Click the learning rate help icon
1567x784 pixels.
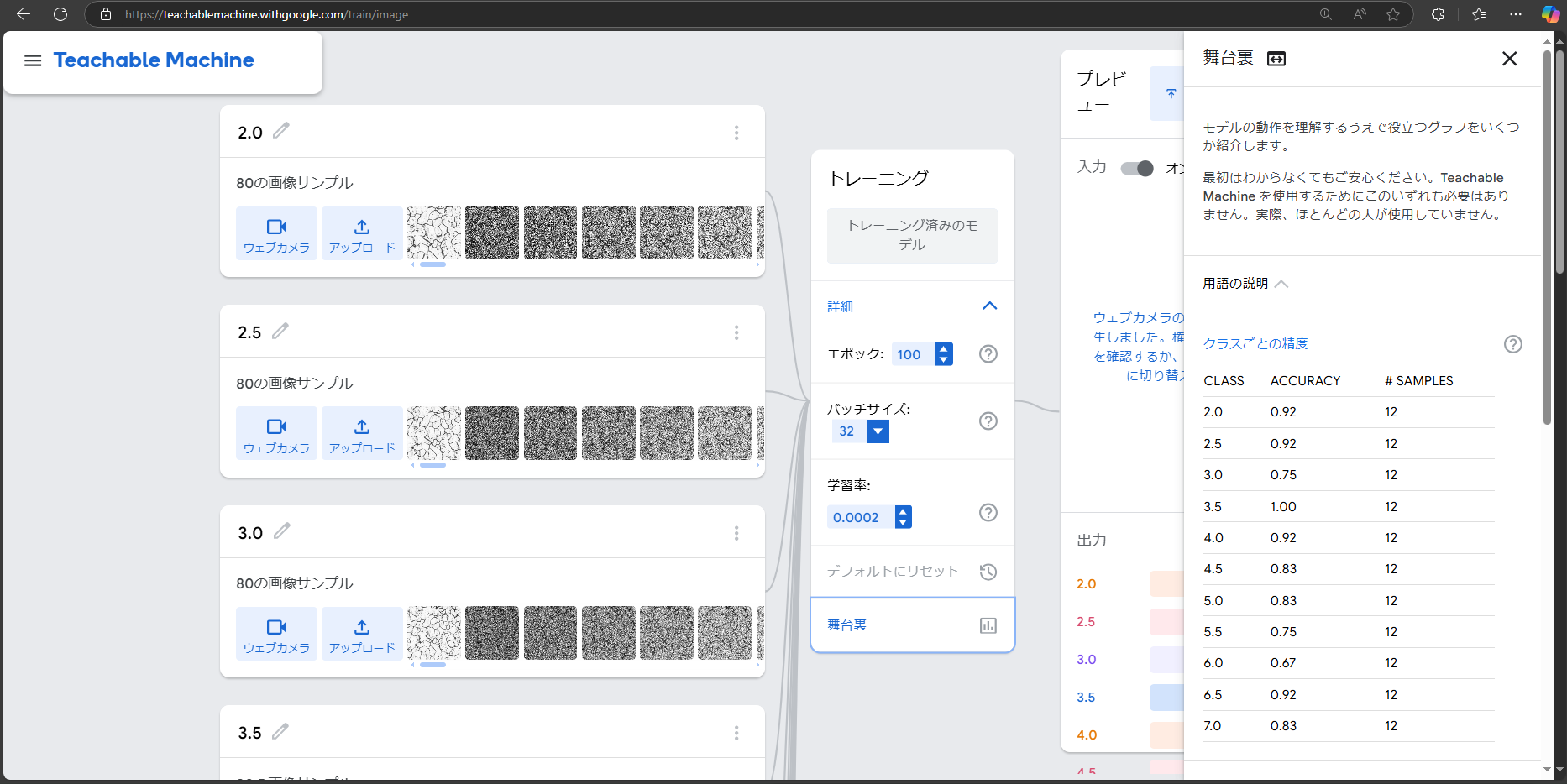point(988,512)
